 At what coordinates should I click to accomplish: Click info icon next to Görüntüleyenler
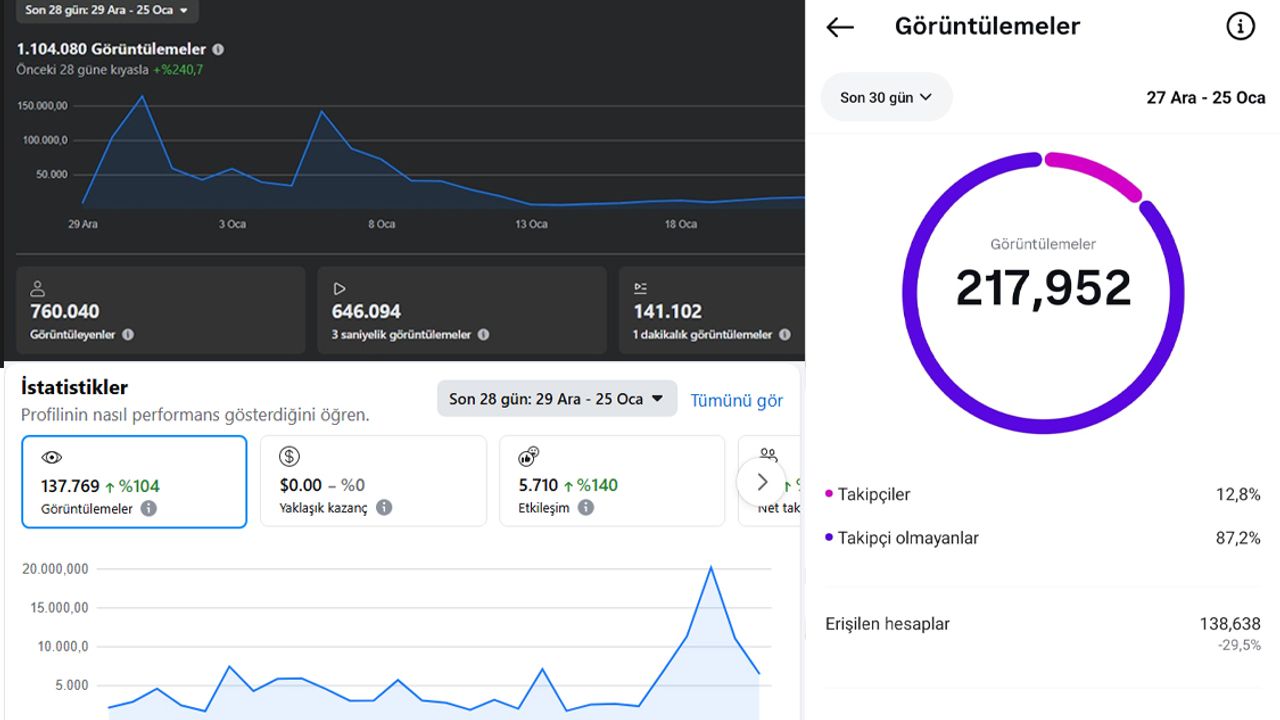(128, 335)
